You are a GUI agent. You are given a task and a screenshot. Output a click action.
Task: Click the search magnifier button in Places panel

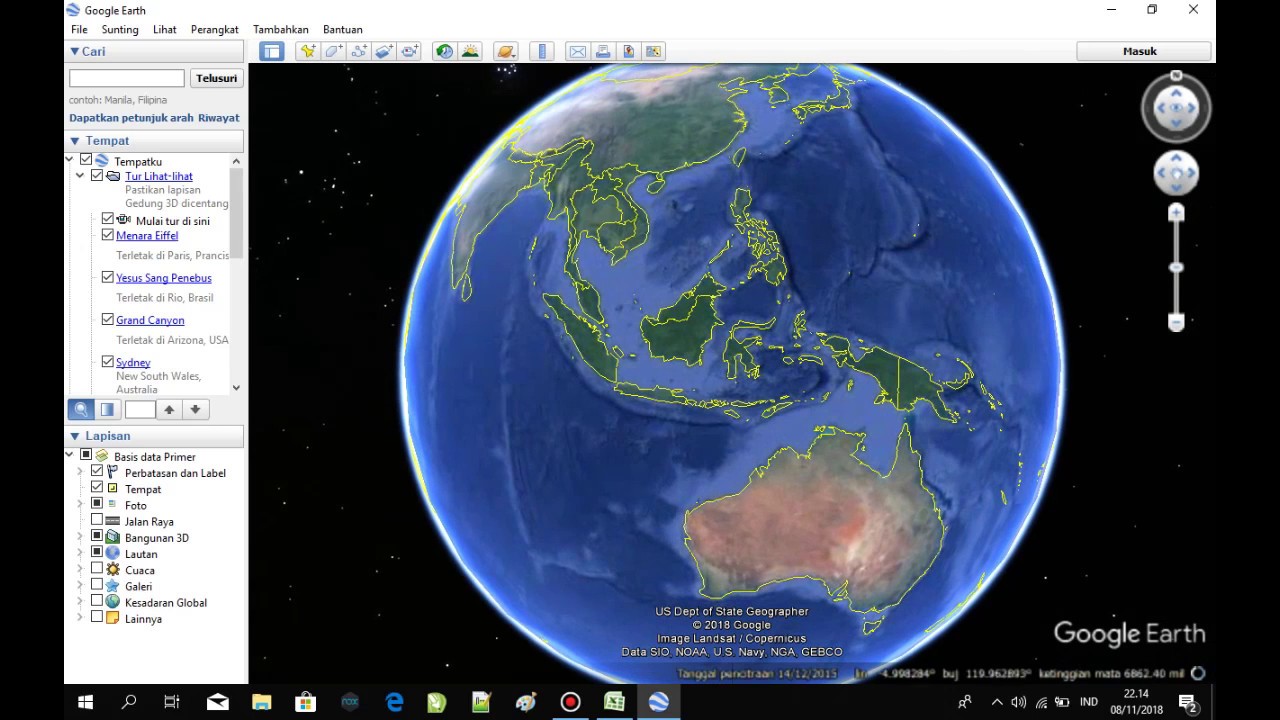pos(81,409)
